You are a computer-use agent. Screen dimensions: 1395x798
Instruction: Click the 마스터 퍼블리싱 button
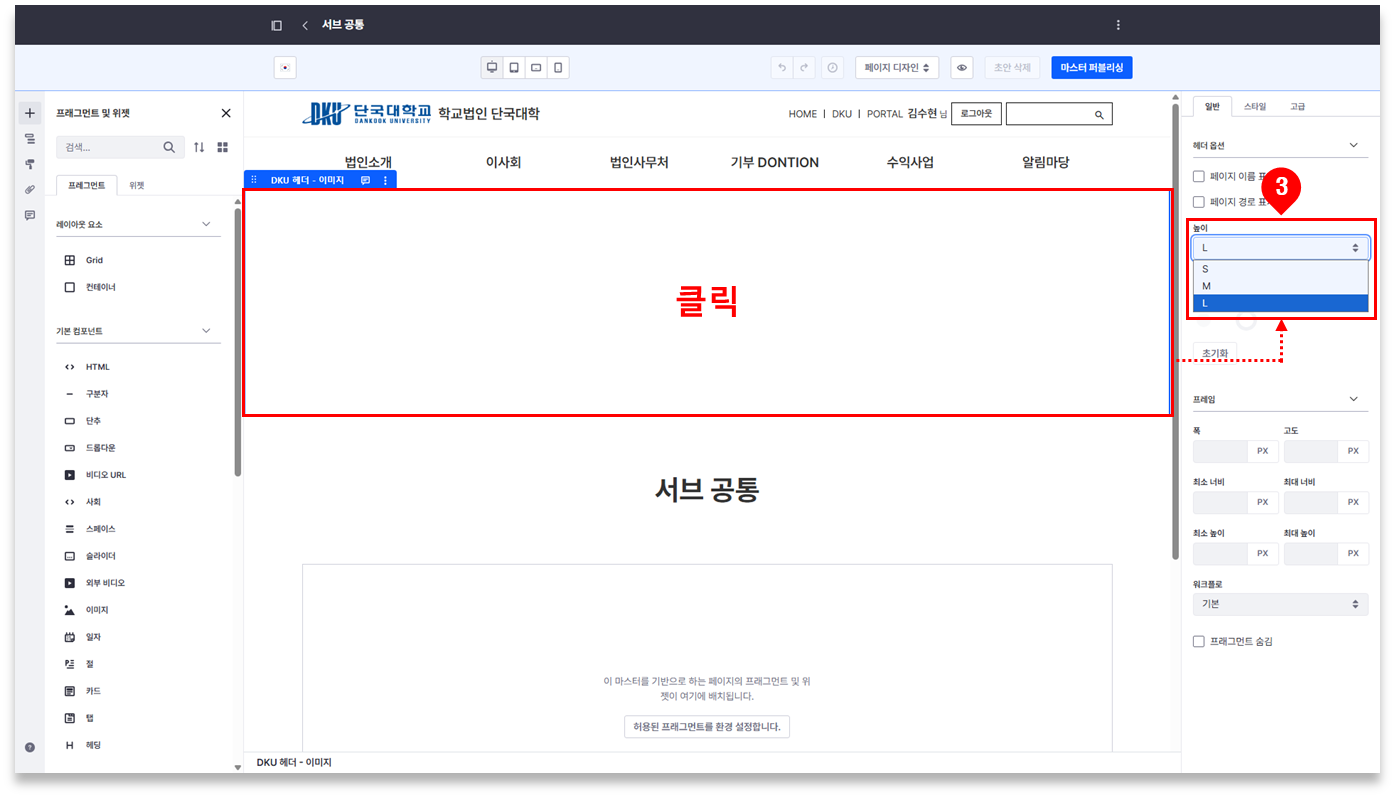[1091, 68]
